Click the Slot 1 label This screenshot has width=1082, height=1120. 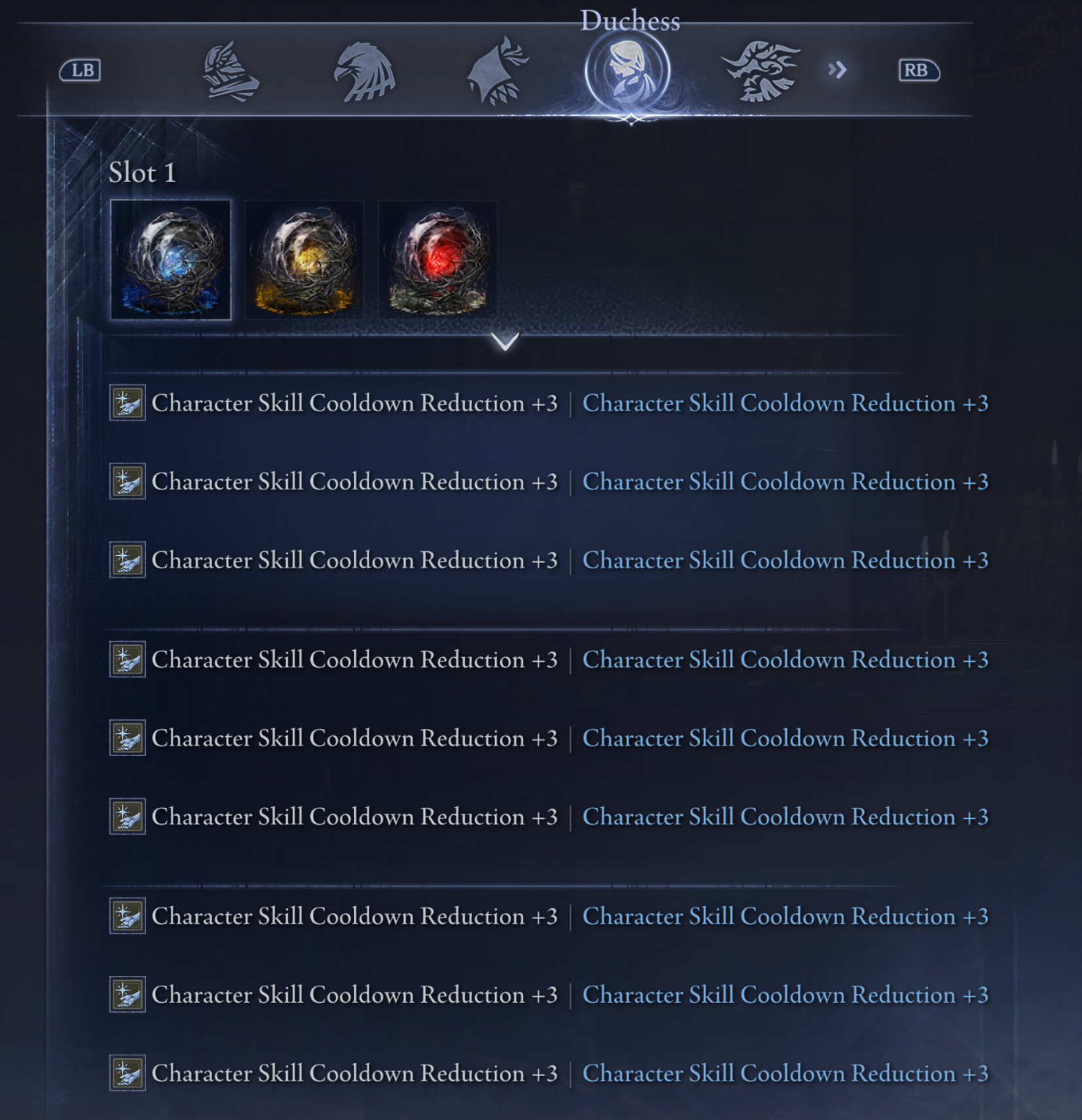142,173
